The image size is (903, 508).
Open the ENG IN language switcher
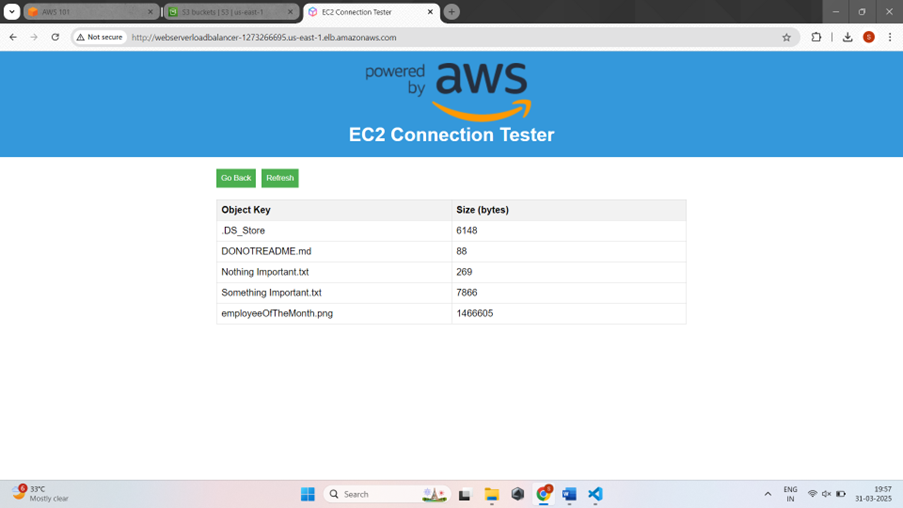(790, 494)
